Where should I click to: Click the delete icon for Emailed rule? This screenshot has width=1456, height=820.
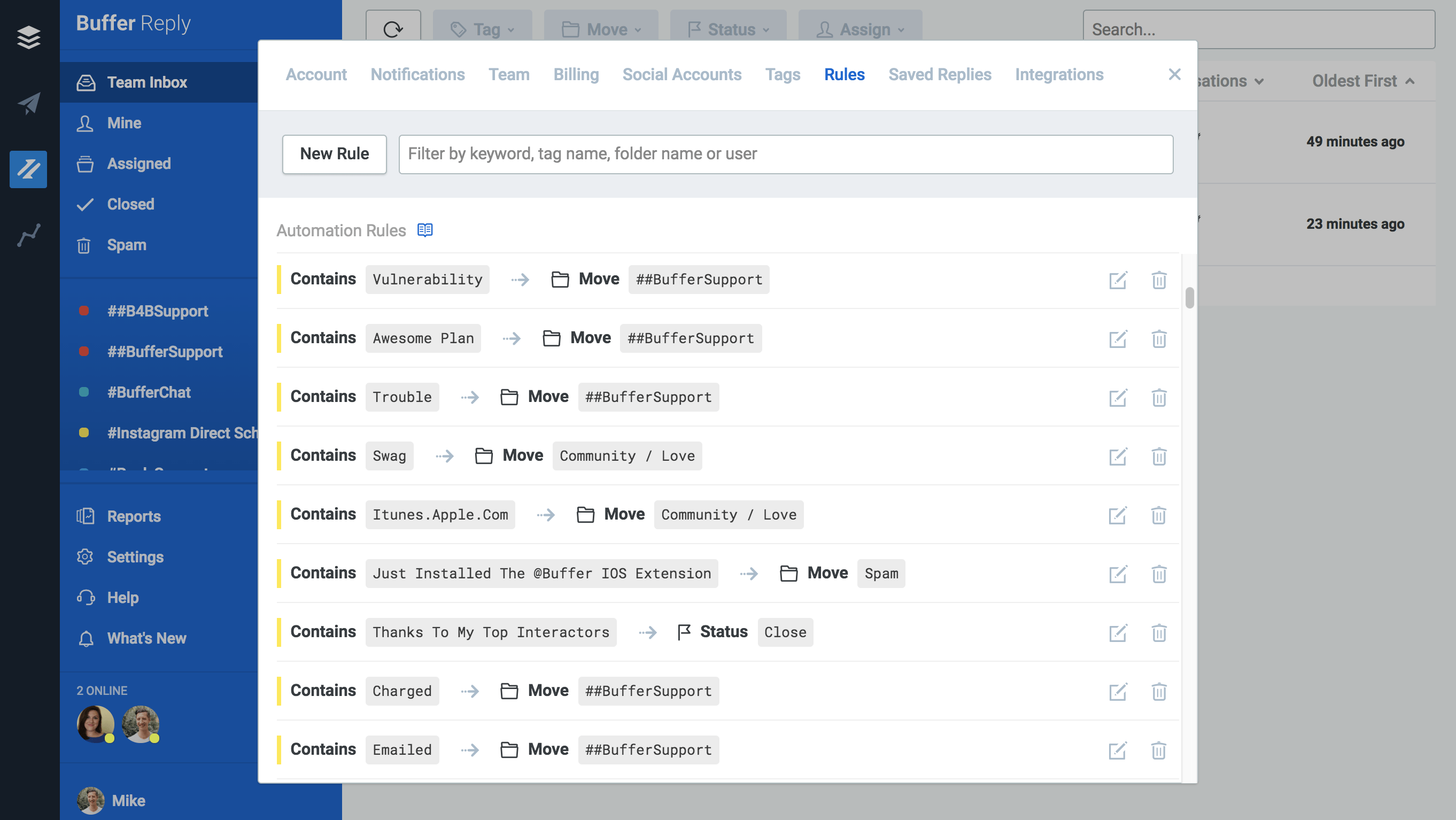[x=1159, y=749]
